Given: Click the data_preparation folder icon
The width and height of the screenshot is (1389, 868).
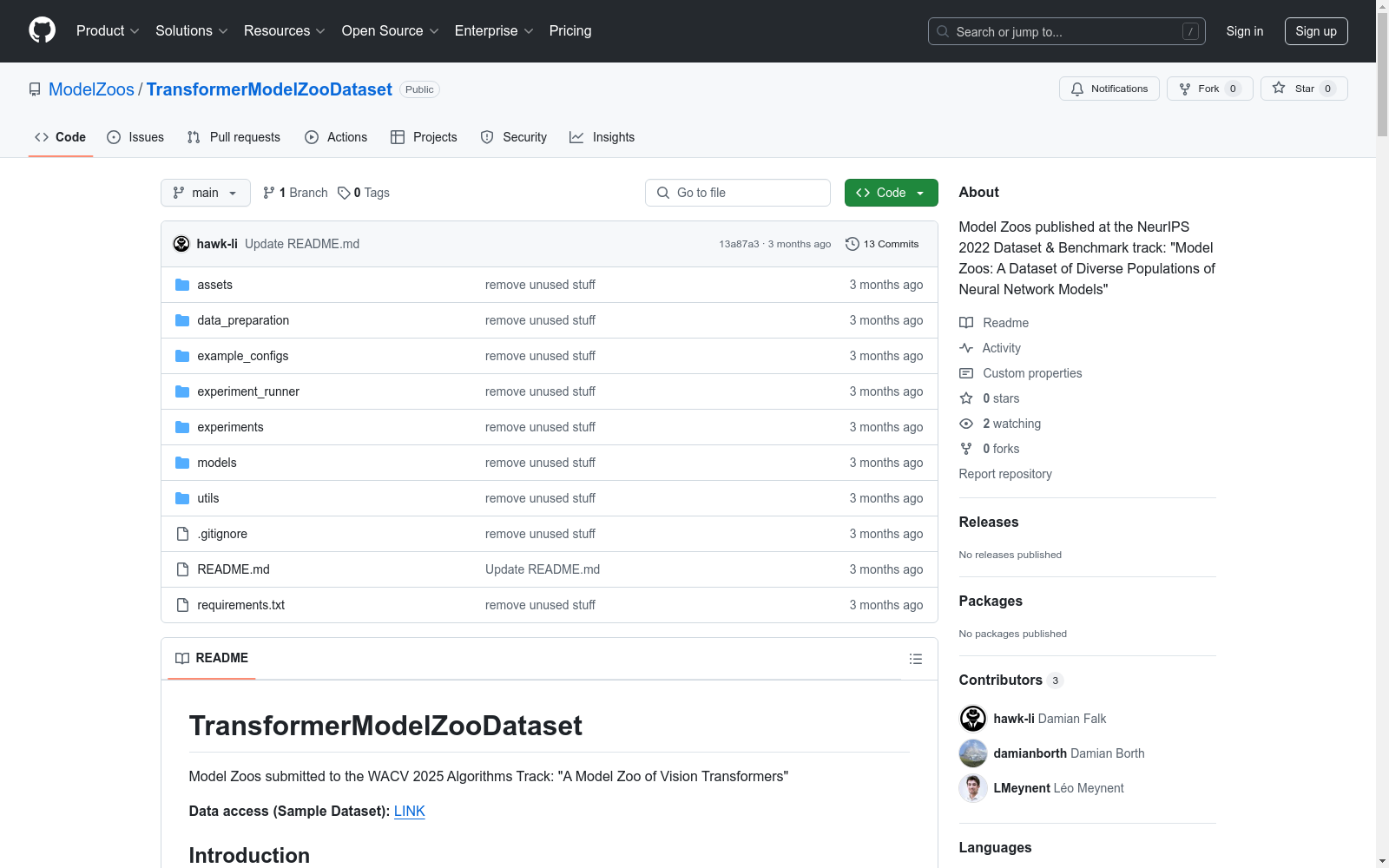Looking at the screenshot, I should (x=182, y=320).
